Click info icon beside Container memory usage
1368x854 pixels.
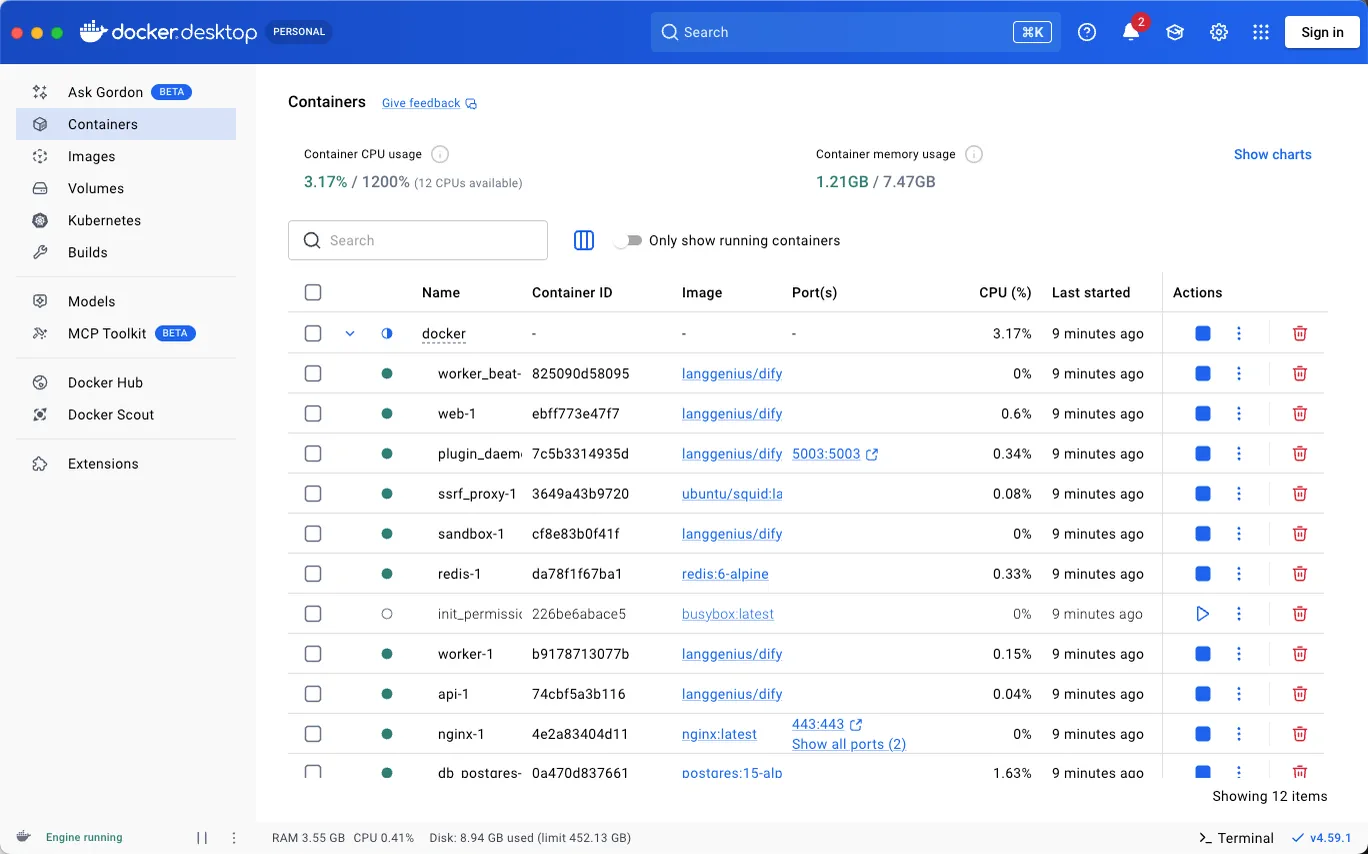click(974, 154)
